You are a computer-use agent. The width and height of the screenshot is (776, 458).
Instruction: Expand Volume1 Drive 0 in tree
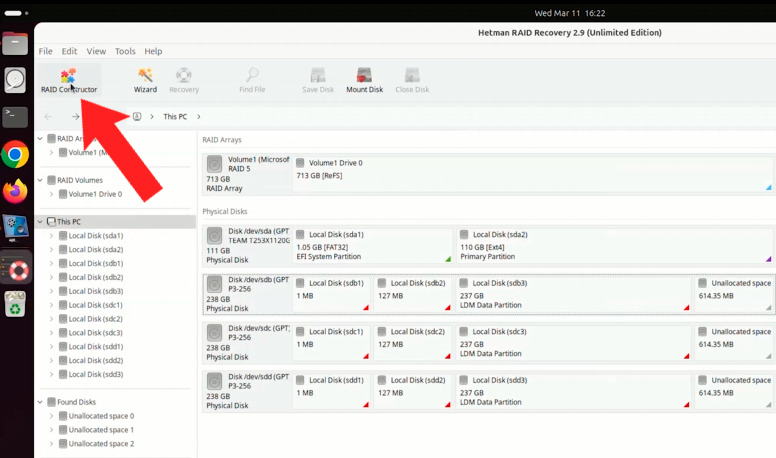(51, 194)
